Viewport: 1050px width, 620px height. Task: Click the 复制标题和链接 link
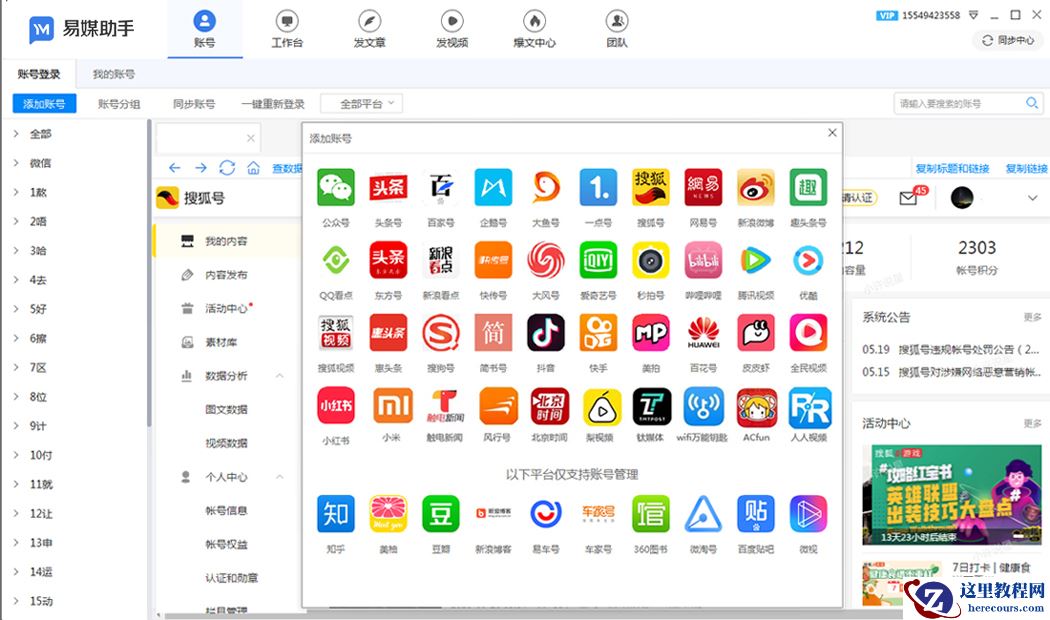(x=952, y=168)
